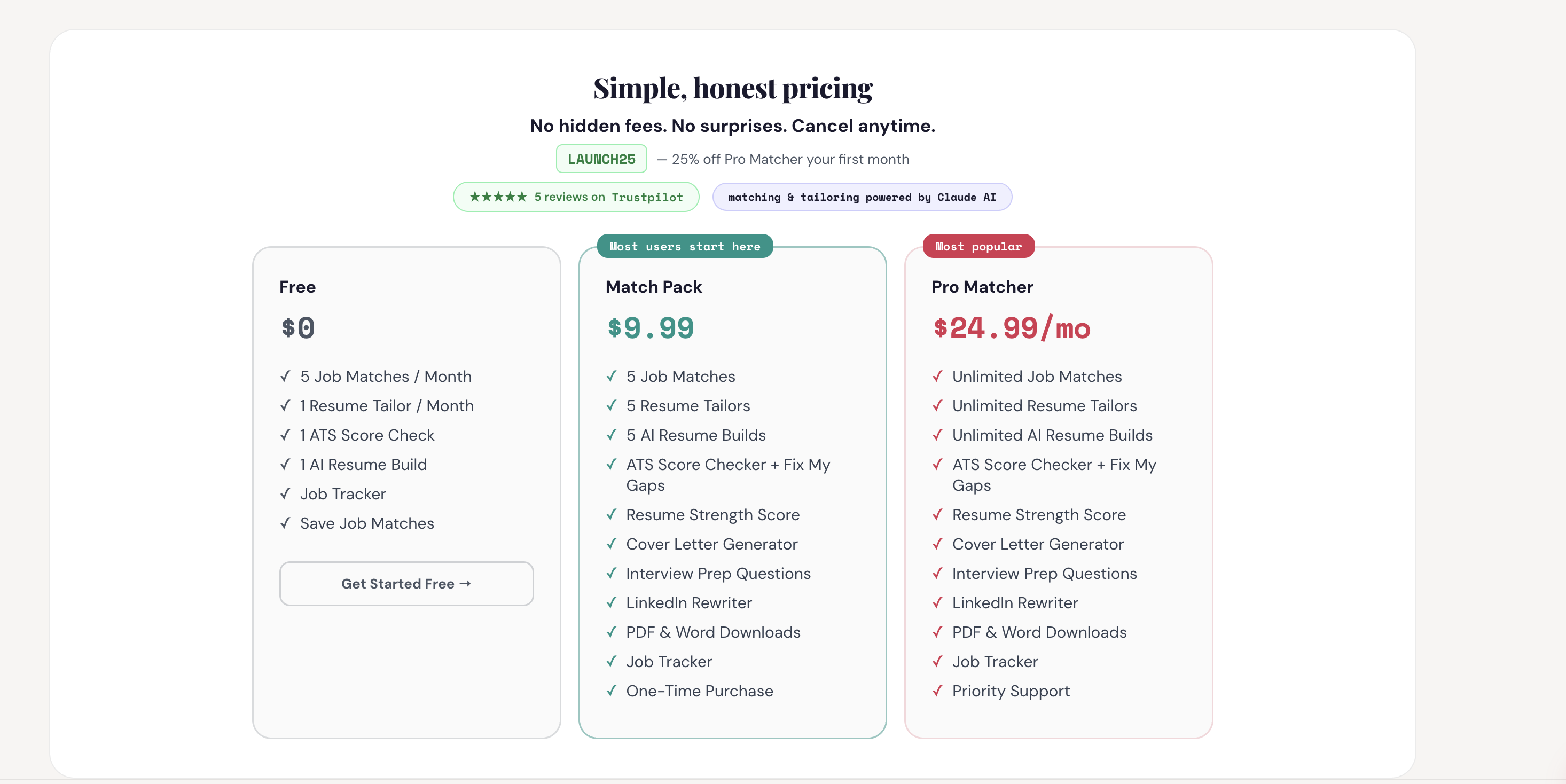1566x784 pixels.
Task: Click the Most popular red tag
Action: [978, 247]
